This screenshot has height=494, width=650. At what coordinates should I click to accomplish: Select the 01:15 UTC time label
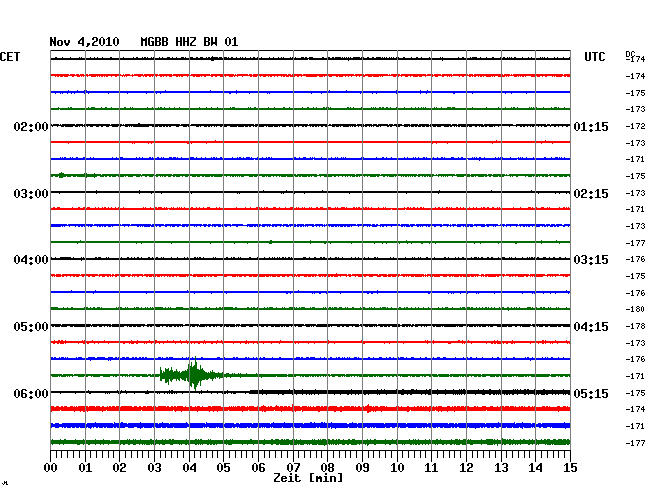coord(591,126)
